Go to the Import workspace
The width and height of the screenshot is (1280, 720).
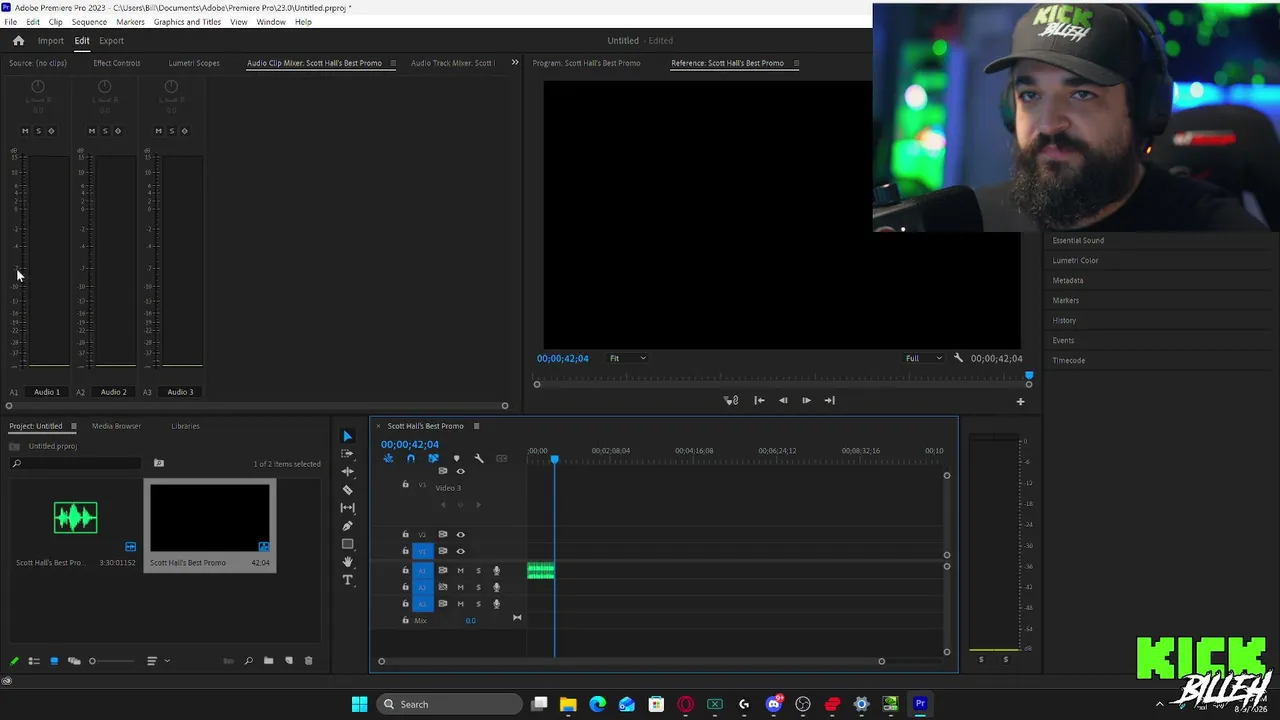51,41
